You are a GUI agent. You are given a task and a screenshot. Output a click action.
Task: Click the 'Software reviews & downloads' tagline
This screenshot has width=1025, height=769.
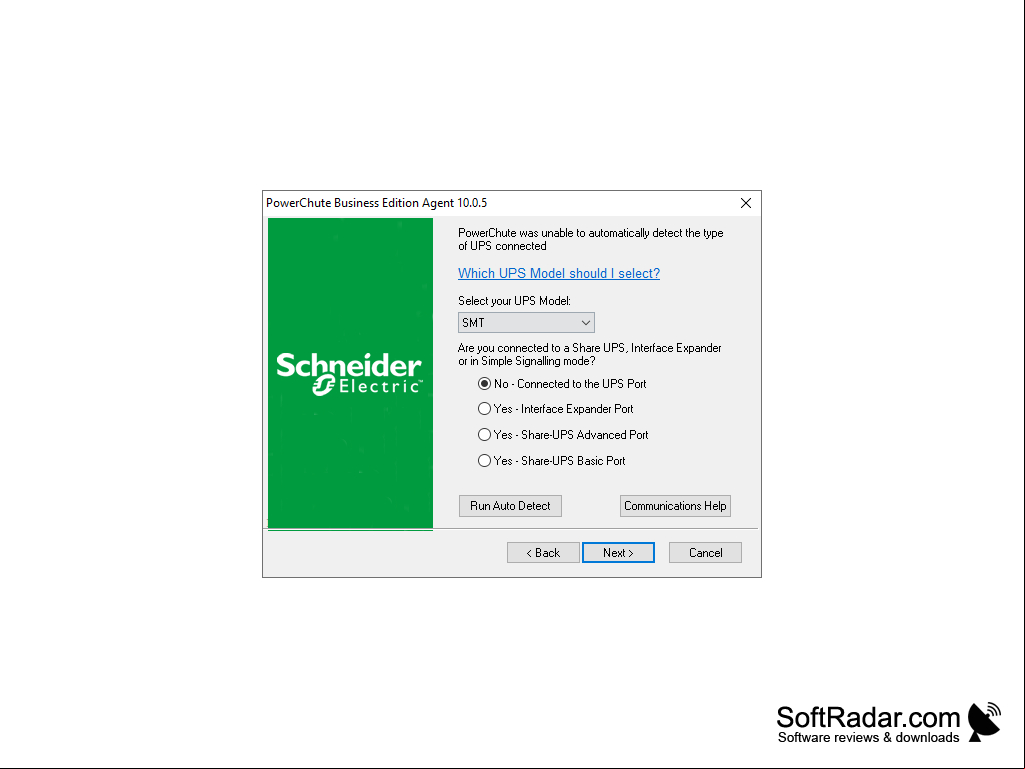(x=869, y=738)
